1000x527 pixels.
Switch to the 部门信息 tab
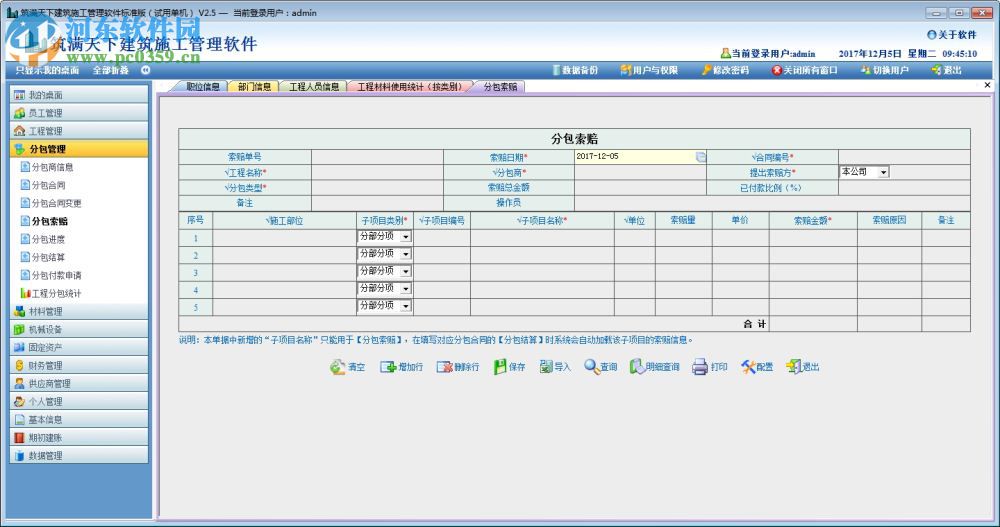pos(254,87)
